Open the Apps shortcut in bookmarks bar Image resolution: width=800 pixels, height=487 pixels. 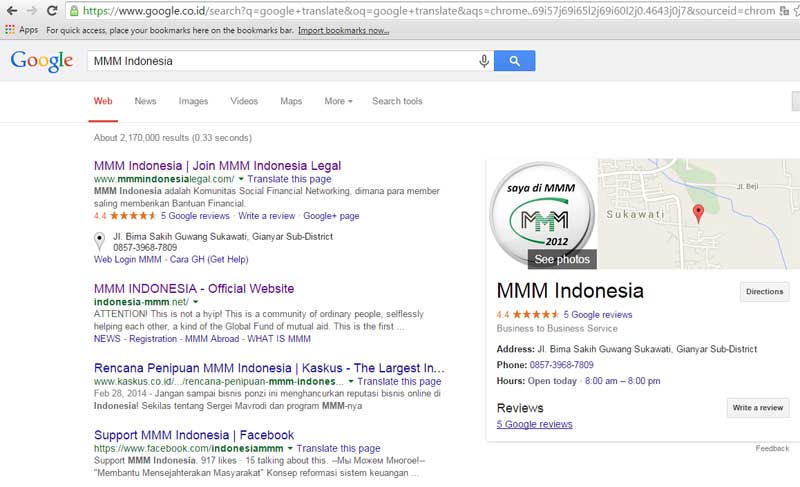click(22, 31)
